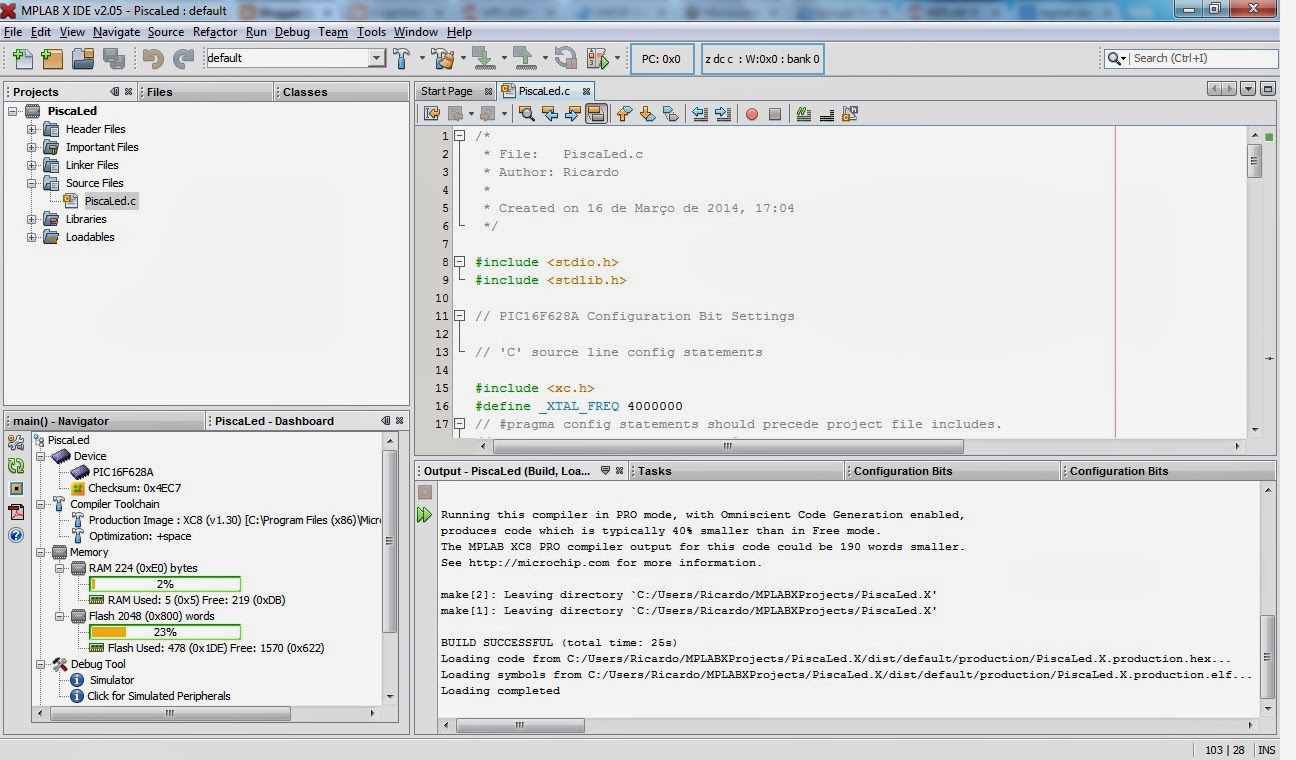Click the Undo arrow icon
This screenshot has width=1296, height=760.
click(153, 58)
